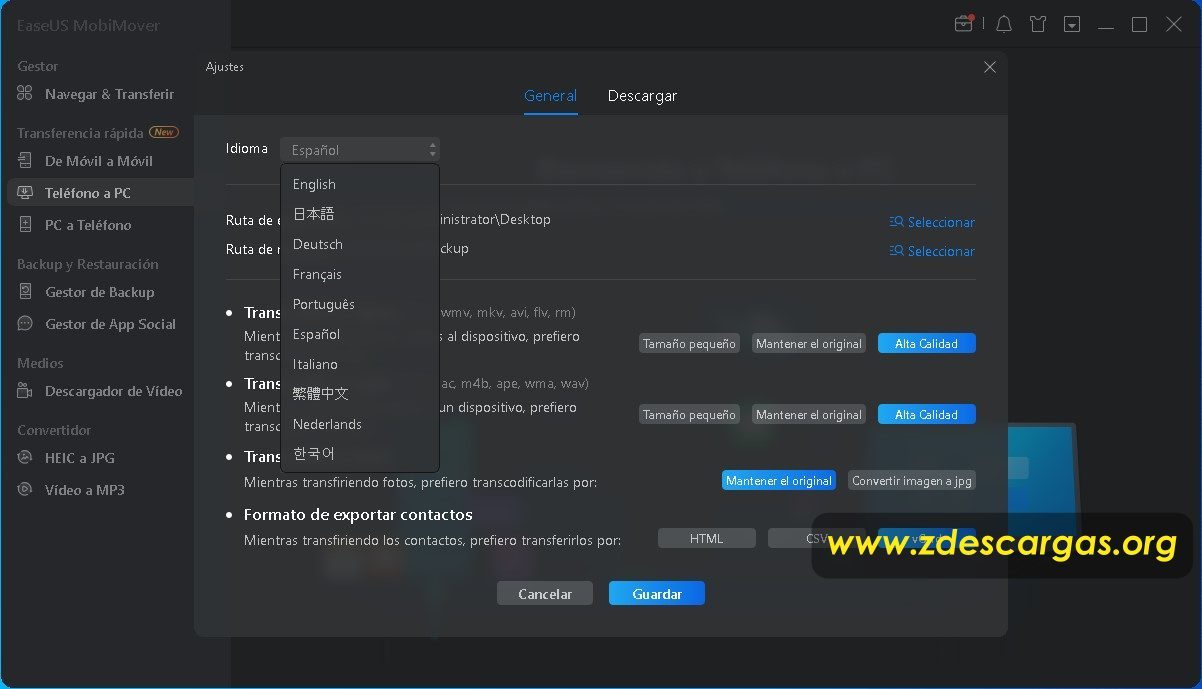Screen dimensions: 1202x689
Task: Click the Guardar button
Action: click(x=657, y=594)
